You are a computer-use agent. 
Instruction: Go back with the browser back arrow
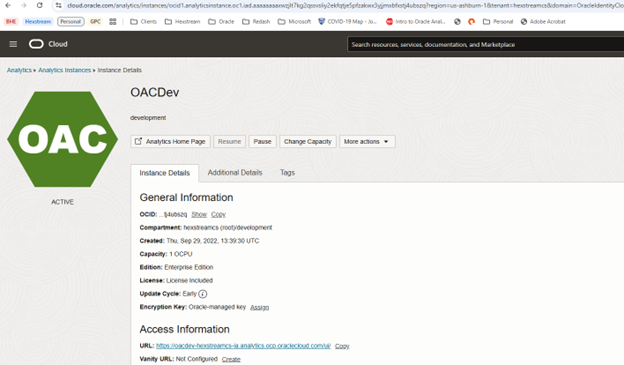tap(8, 6)
